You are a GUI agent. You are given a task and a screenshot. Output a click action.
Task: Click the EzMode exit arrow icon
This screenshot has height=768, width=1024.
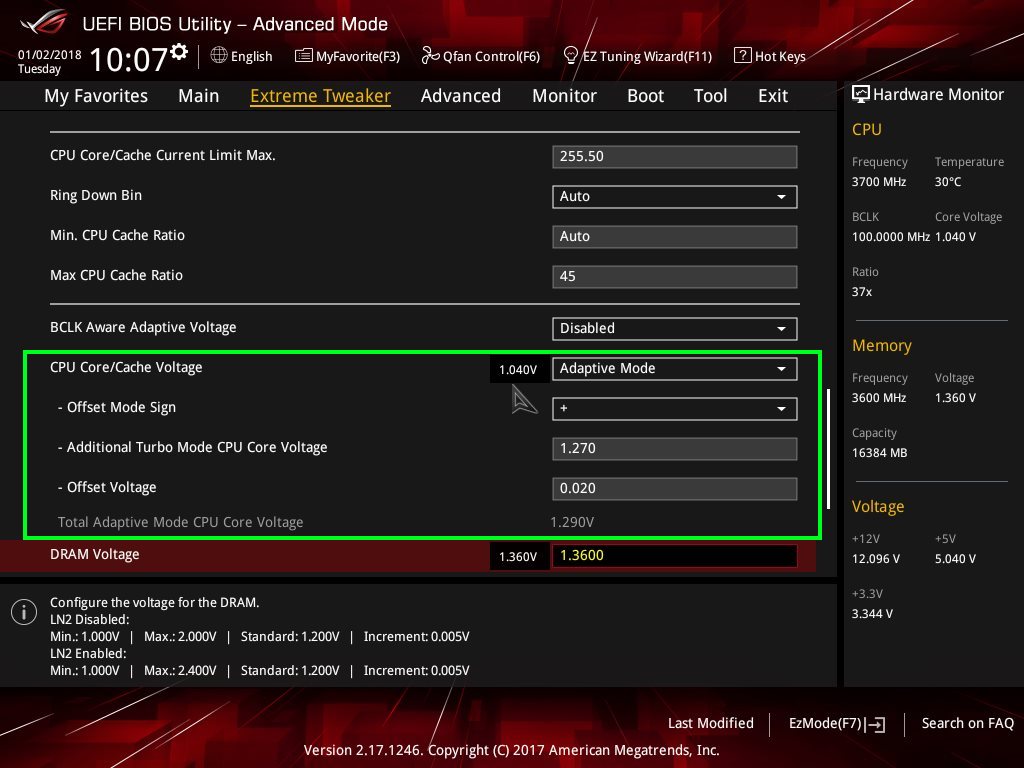click(x=875, y=724)
